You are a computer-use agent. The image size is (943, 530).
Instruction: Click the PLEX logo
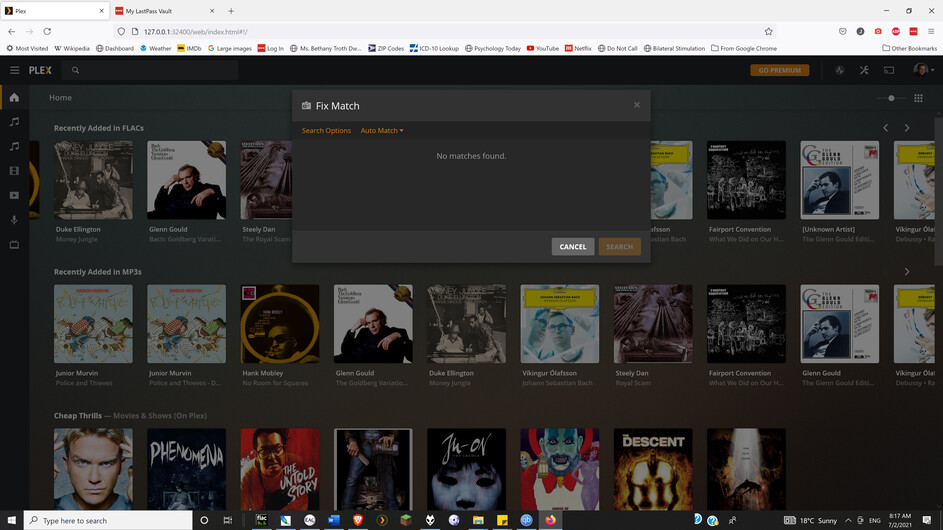[40, 70]
